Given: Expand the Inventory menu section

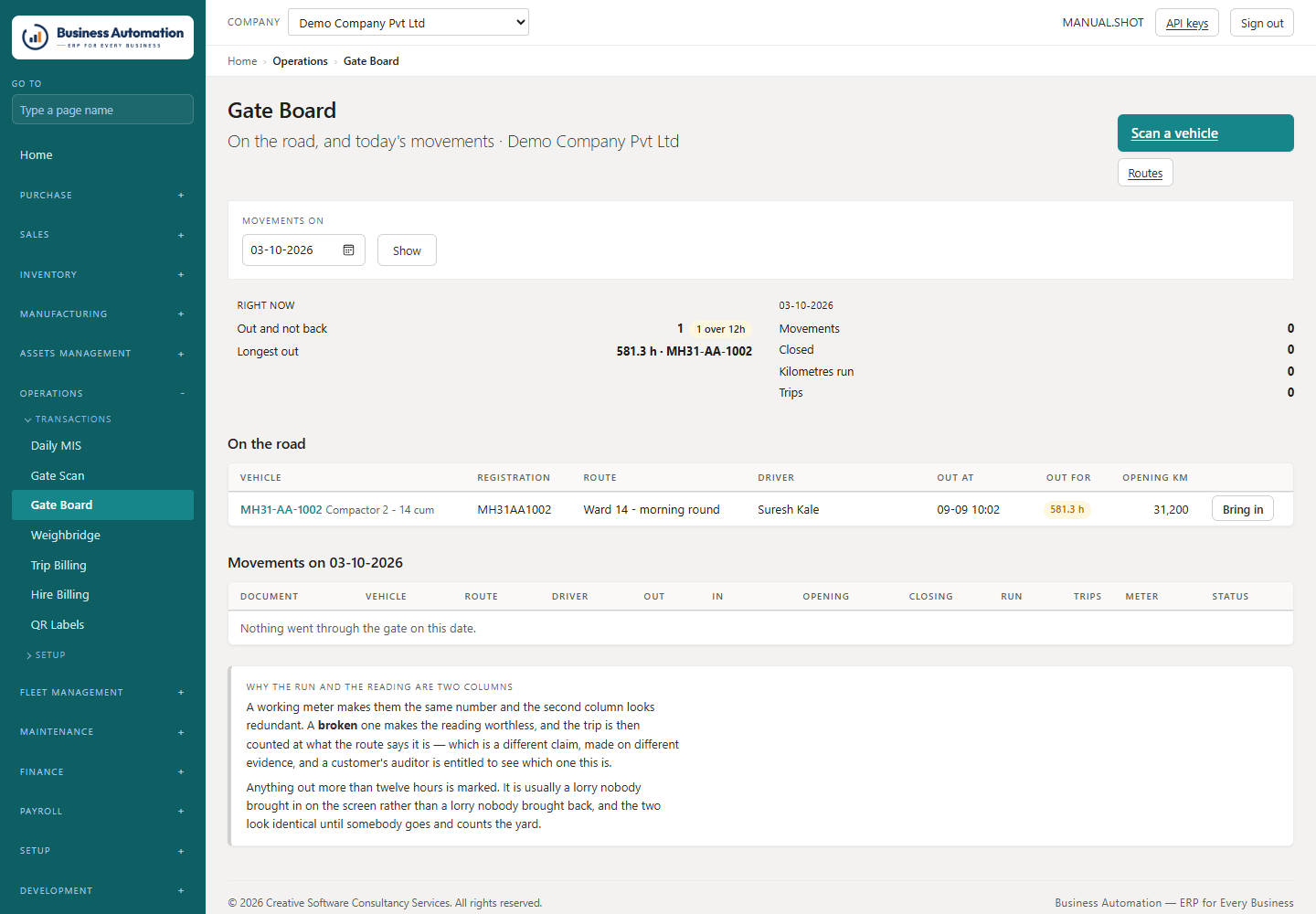Looking at the screenshot, I should pyautogui.click(x=102, y=275).
